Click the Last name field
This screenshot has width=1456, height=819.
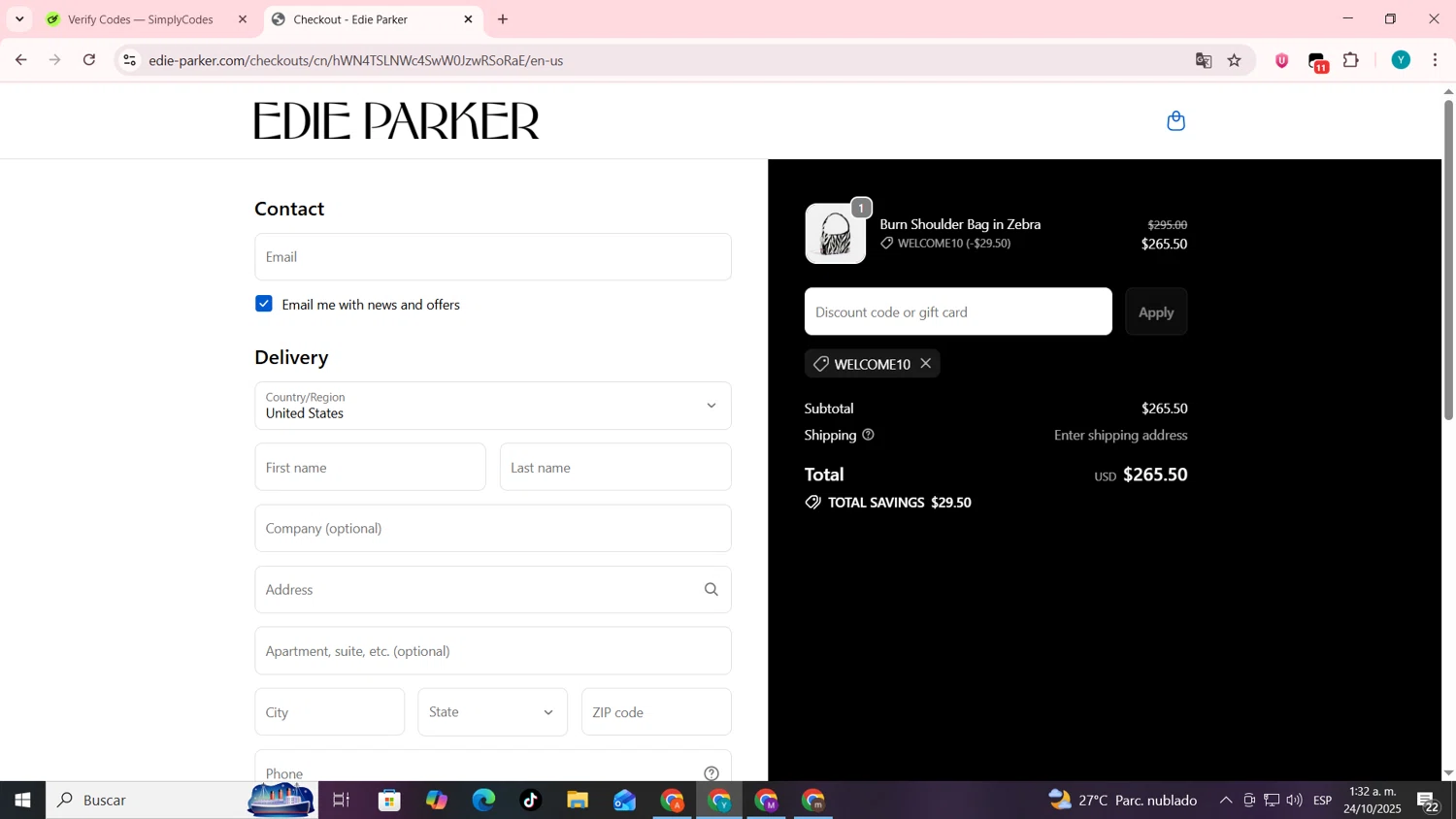[x=615, y=467]
